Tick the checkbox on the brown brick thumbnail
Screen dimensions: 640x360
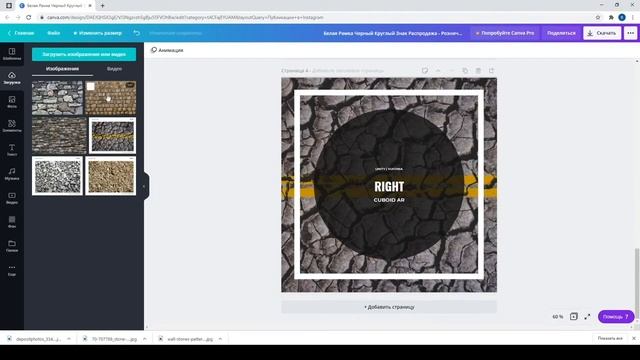click(91, 86)
